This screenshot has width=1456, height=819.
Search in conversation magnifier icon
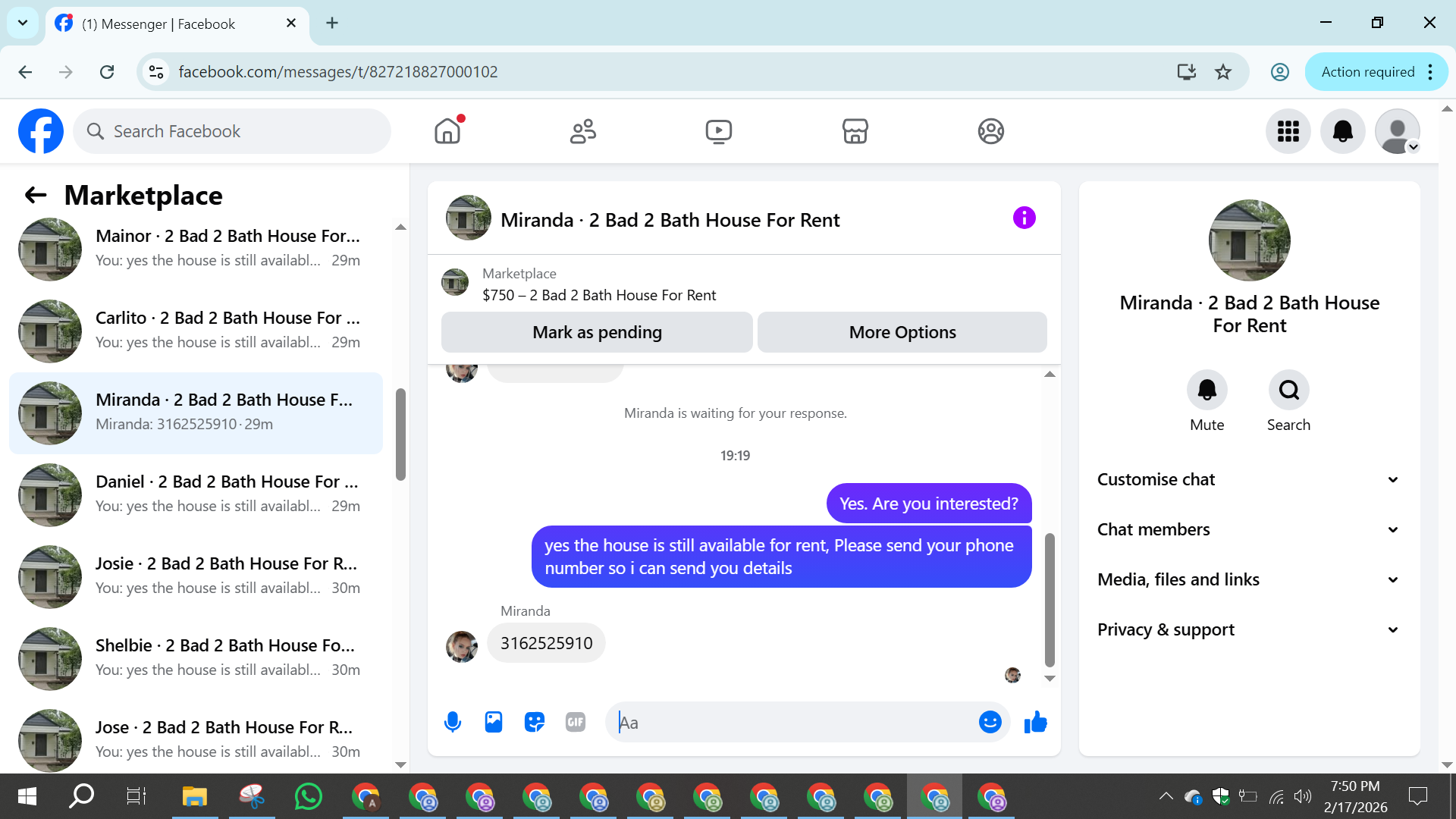[x=1288, y=390]
